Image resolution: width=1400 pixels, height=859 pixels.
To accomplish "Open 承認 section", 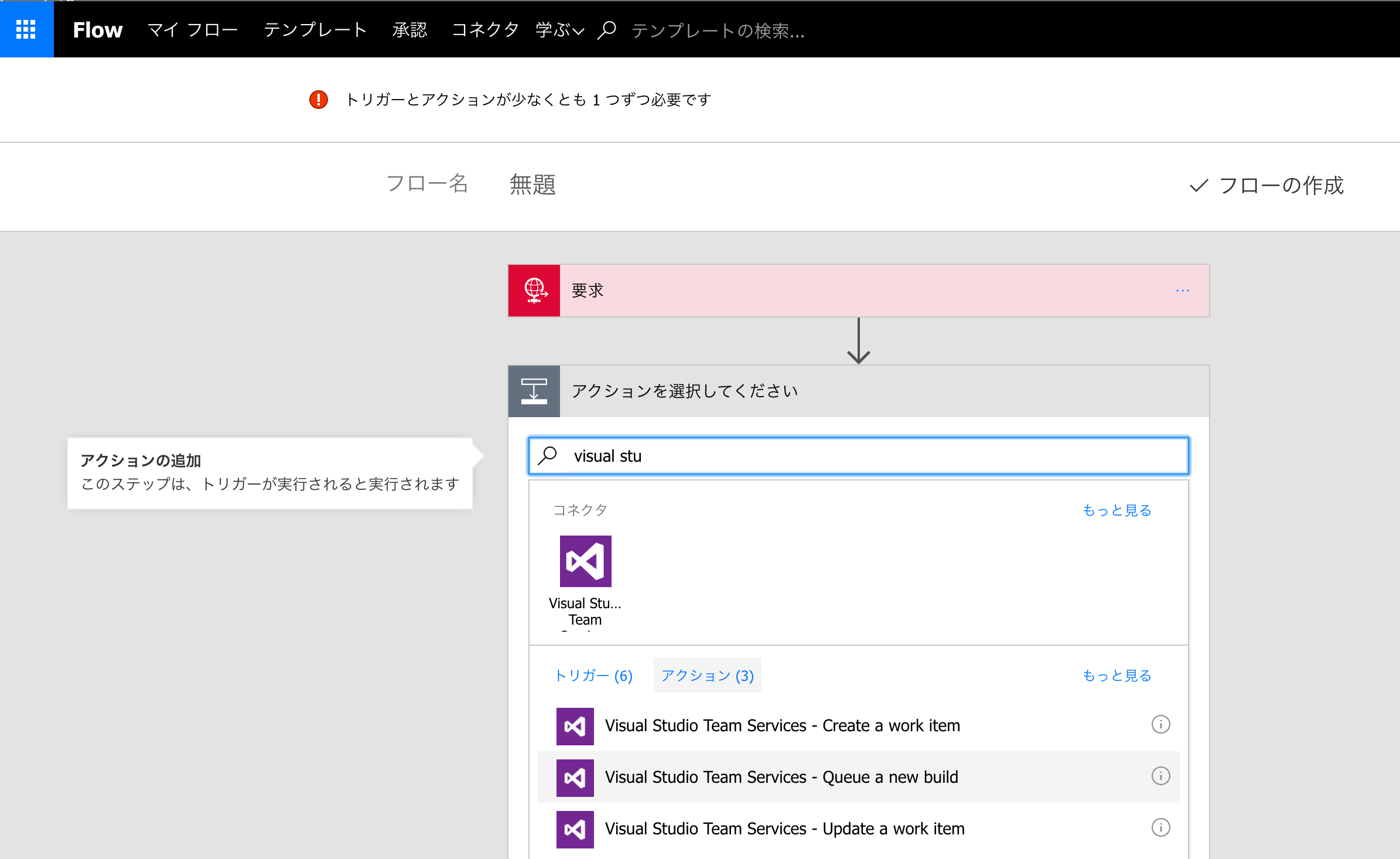I will coord(409,30).
